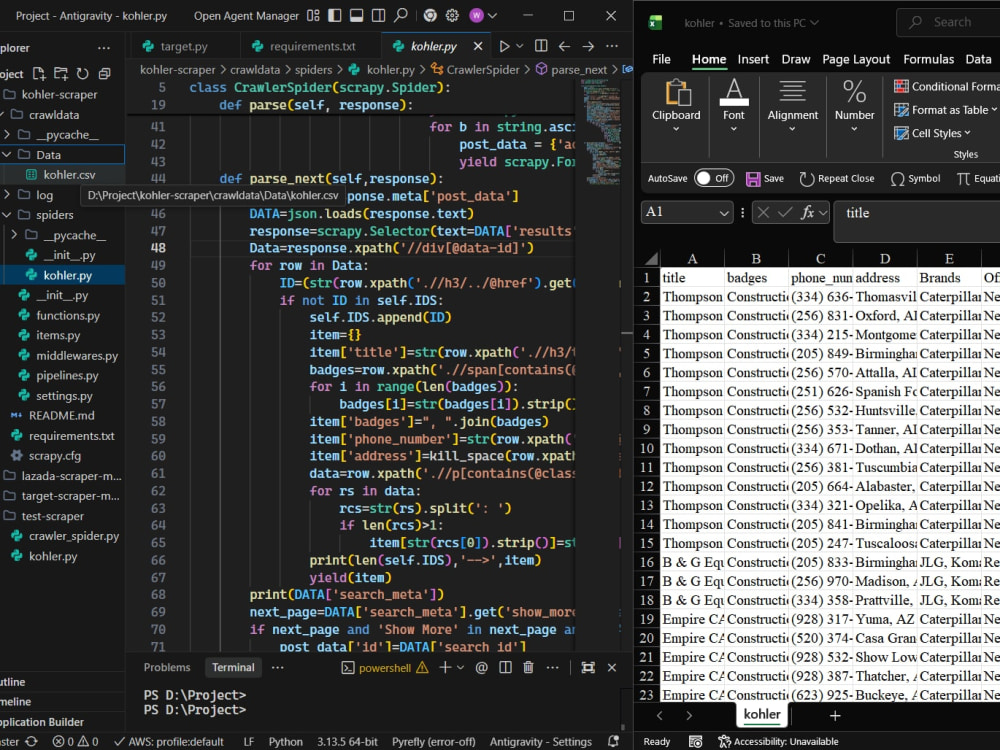Viewport: 1000px width, 750px height.
Task: Open the Excel Cell Styles dropdown
Action: pos(932,133)
